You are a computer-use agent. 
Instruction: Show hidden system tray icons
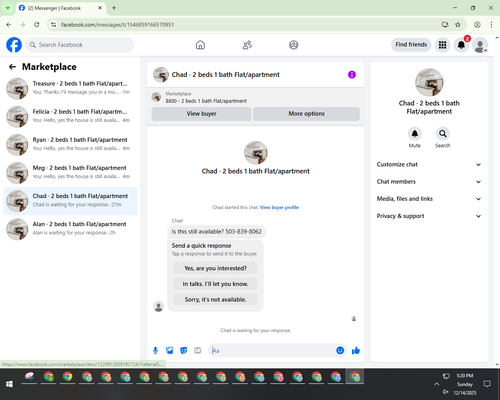pos(436,384)
